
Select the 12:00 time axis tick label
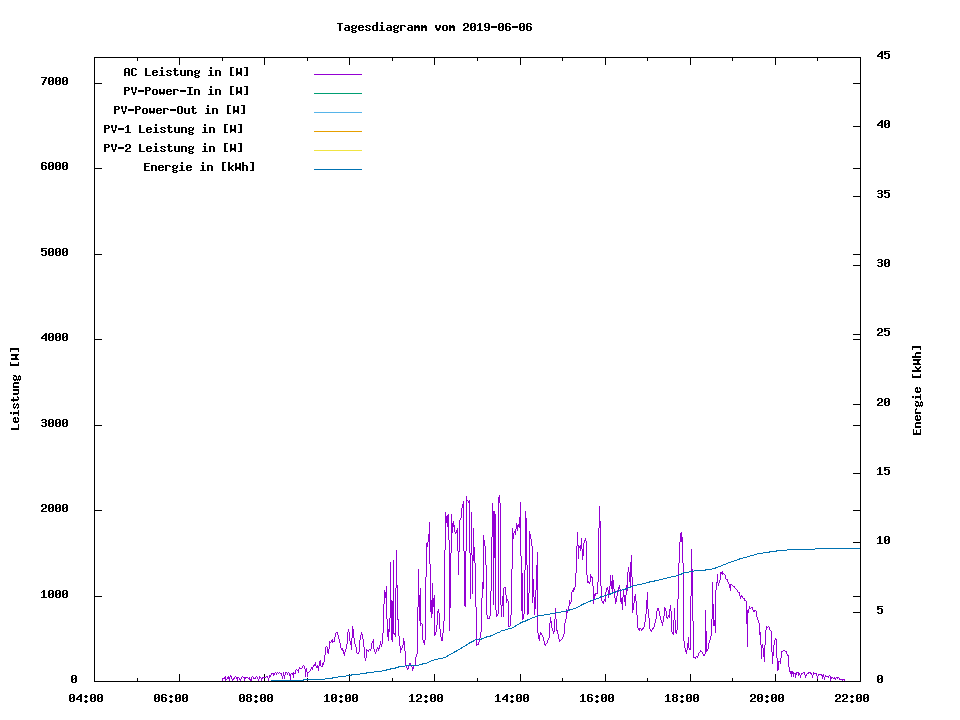click(426, 698)
